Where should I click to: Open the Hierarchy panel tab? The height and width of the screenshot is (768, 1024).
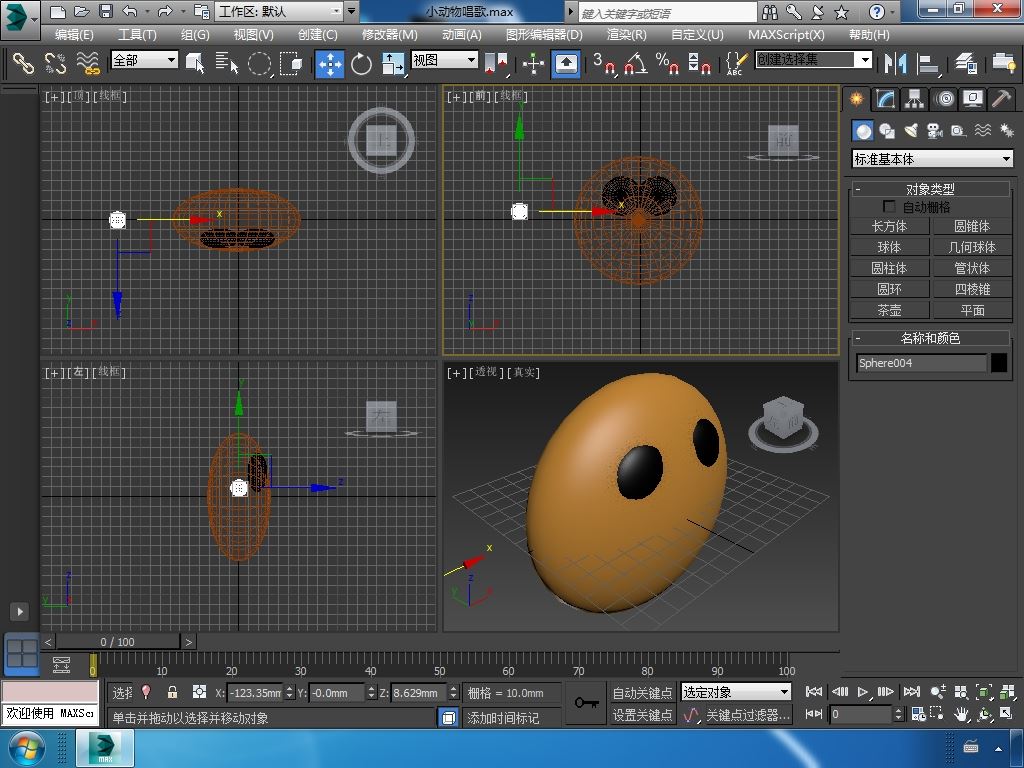coord(914,98)
